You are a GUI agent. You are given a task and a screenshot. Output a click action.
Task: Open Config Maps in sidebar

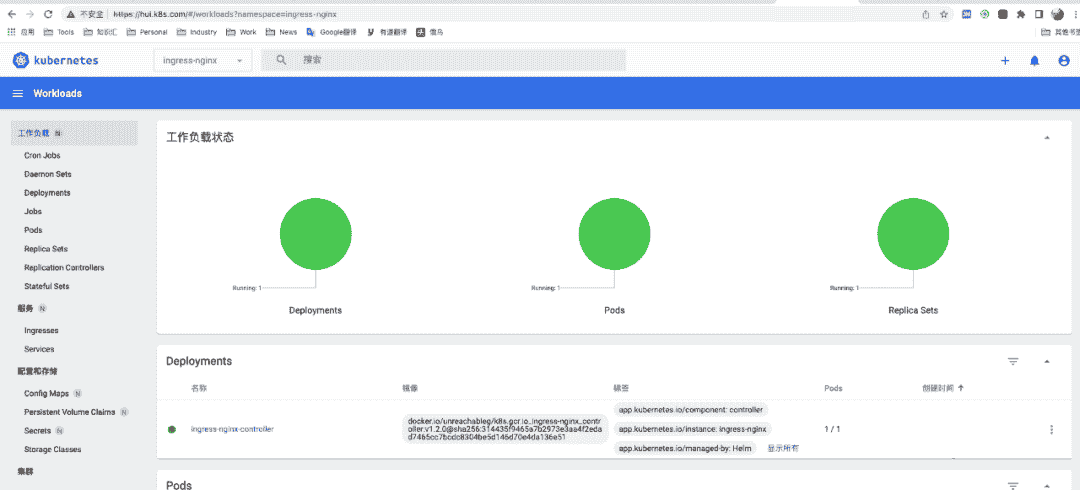46,393
